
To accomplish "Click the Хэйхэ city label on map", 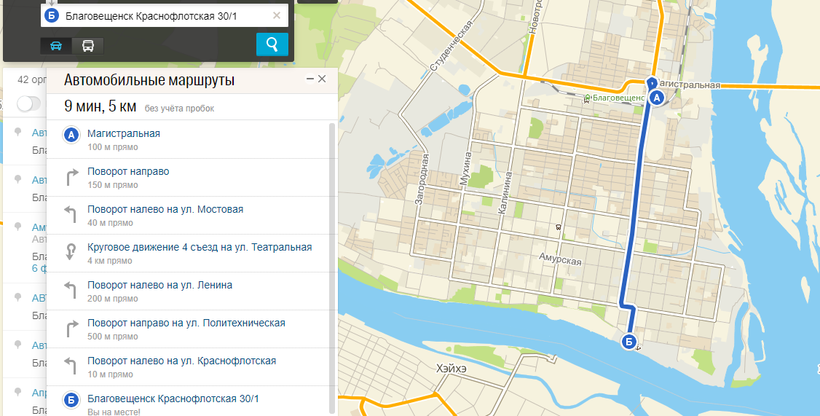I will [x=452, y=369].
